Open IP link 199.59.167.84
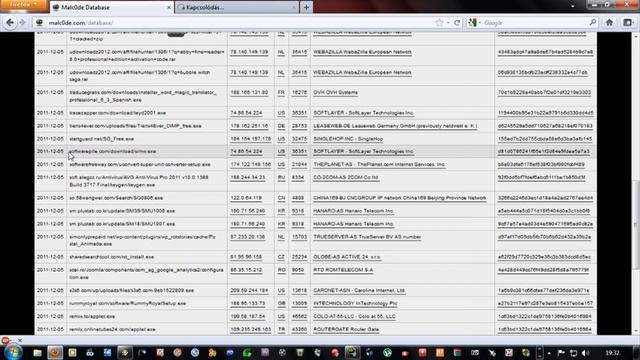This screenshot has width=640, height=360. click(247, 317)
